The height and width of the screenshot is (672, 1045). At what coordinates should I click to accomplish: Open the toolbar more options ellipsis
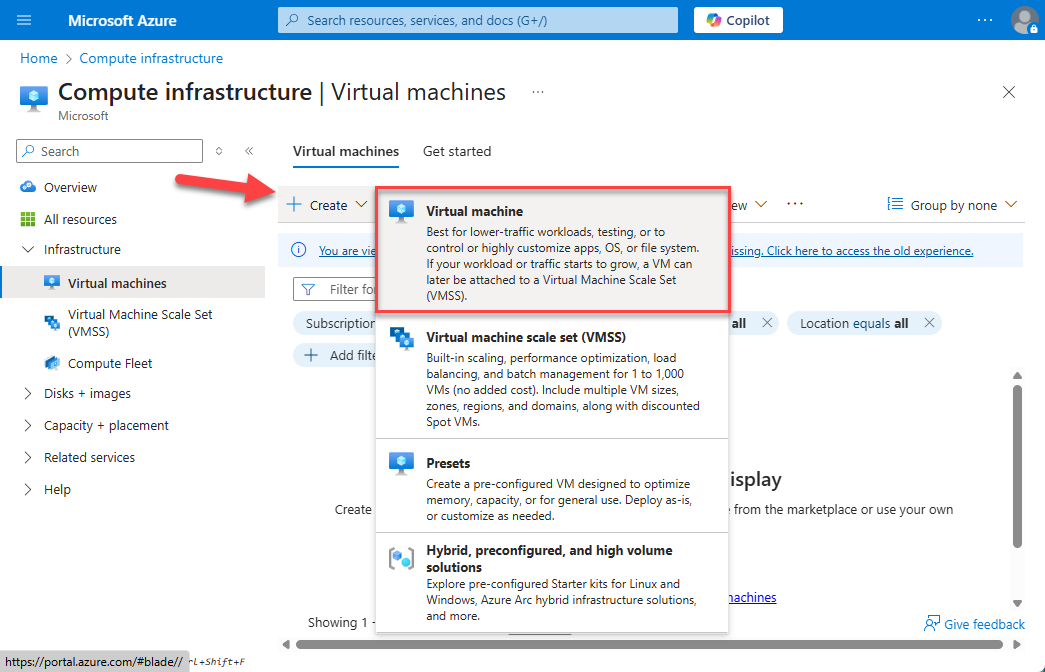coord(795,204)
